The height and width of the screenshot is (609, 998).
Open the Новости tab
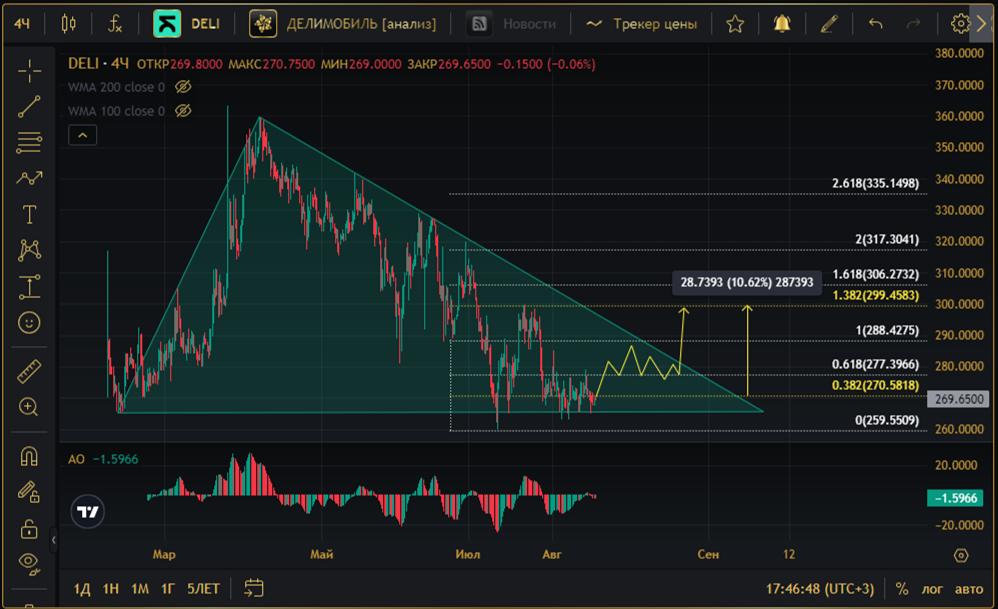[x=530, y=24]
